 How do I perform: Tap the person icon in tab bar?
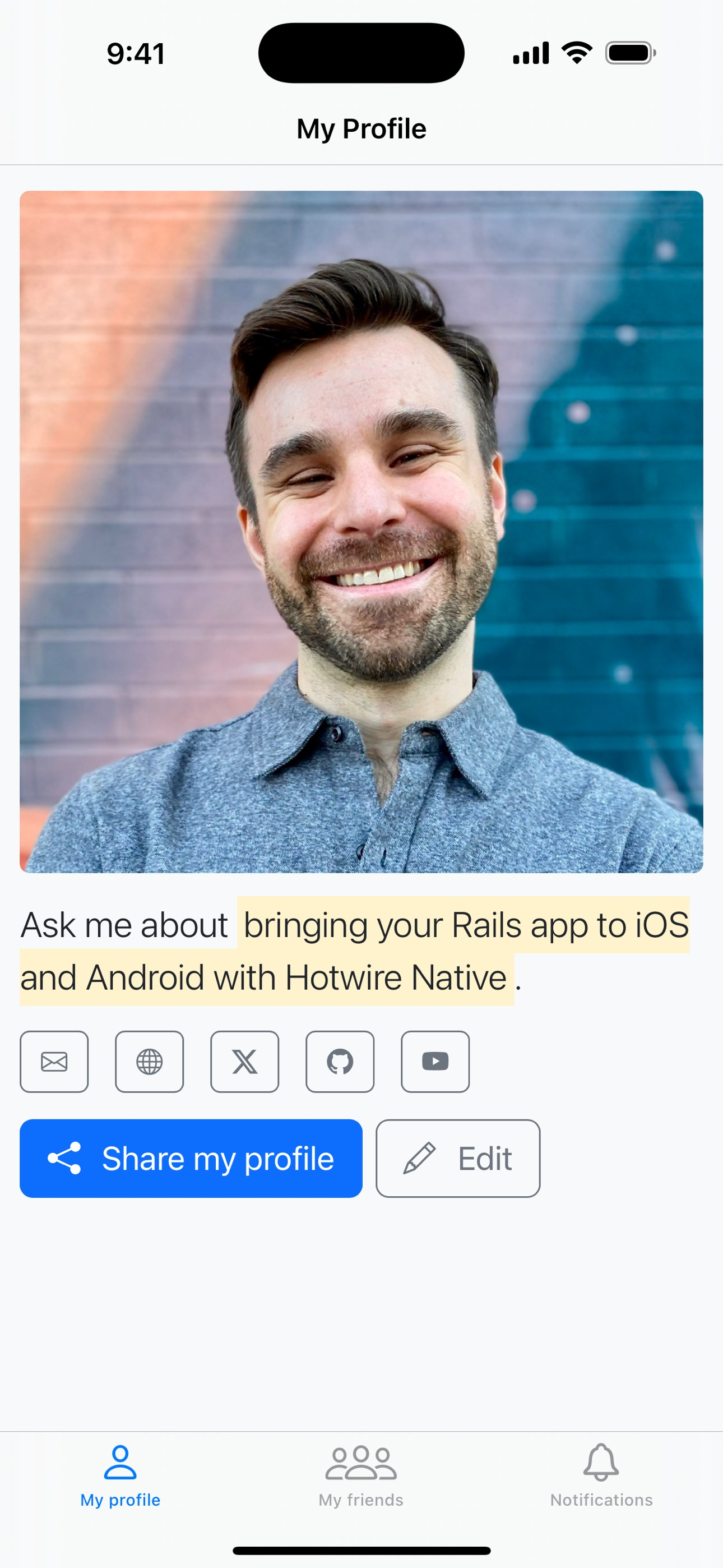pyautogui.click(x=121, y=1463)
